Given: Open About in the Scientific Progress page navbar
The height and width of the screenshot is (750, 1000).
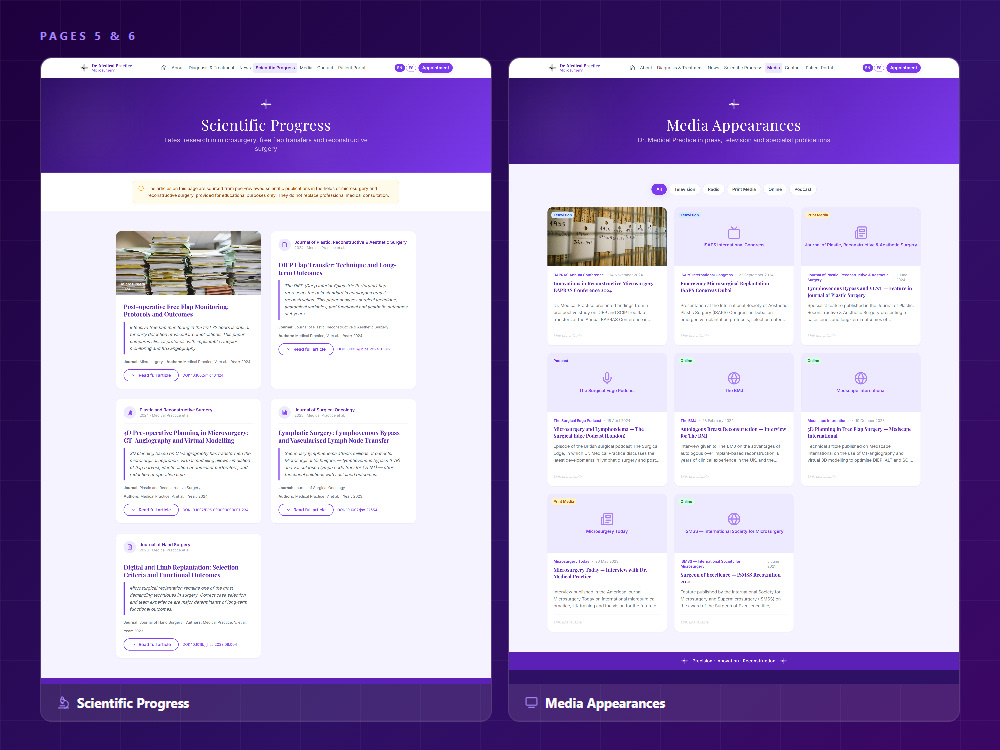Looking at the screenshot, I should (x=176, y=68).
